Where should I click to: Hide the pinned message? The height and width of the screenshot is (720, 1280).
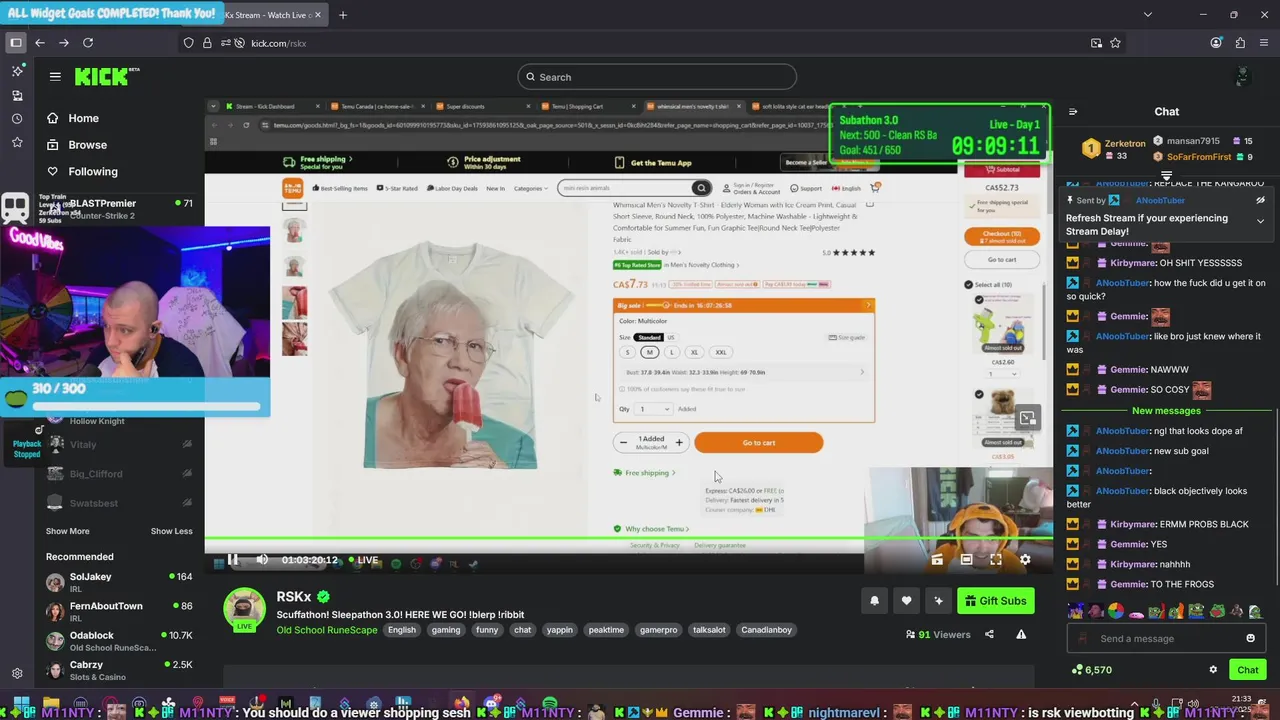[1260, 200]
